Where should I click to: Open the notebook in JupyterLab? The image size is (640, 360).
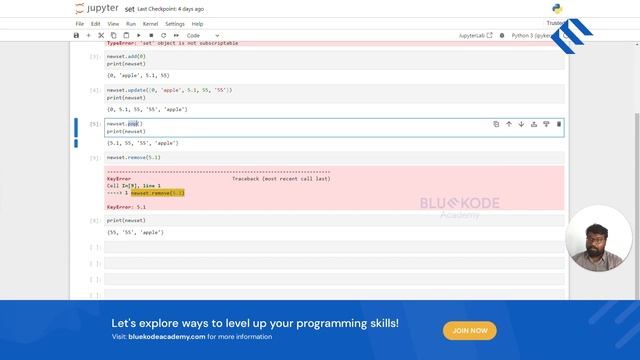point(476,36)
